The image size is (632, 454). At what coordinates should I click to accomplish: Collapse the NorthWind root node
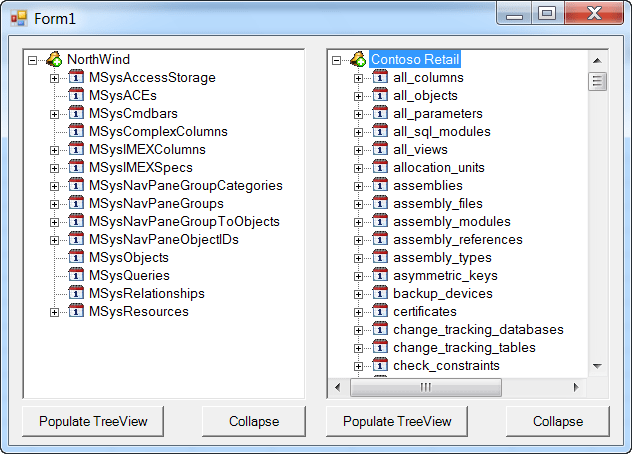coord(32,60)
